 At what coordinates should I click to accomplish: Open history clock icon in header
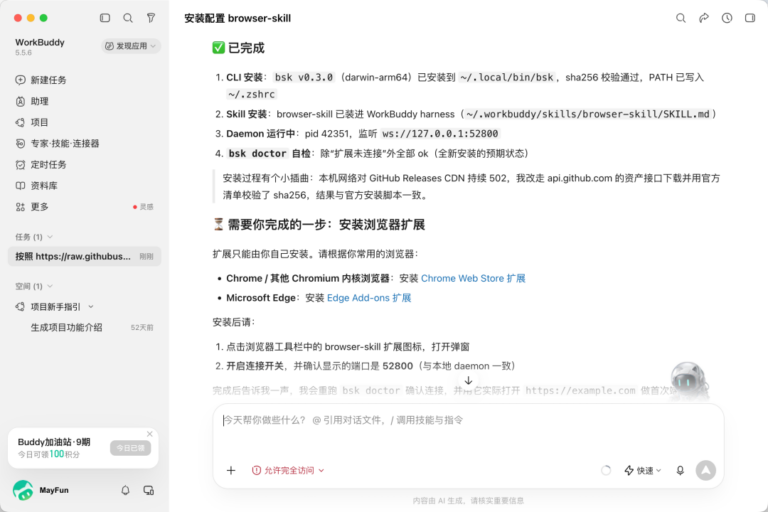727,18
